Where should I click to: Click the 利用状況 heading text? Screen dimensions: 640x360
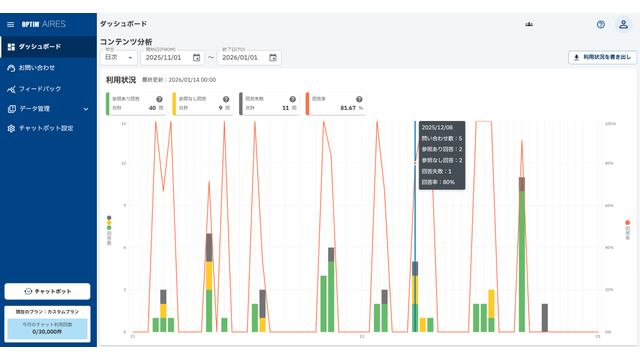121,80
